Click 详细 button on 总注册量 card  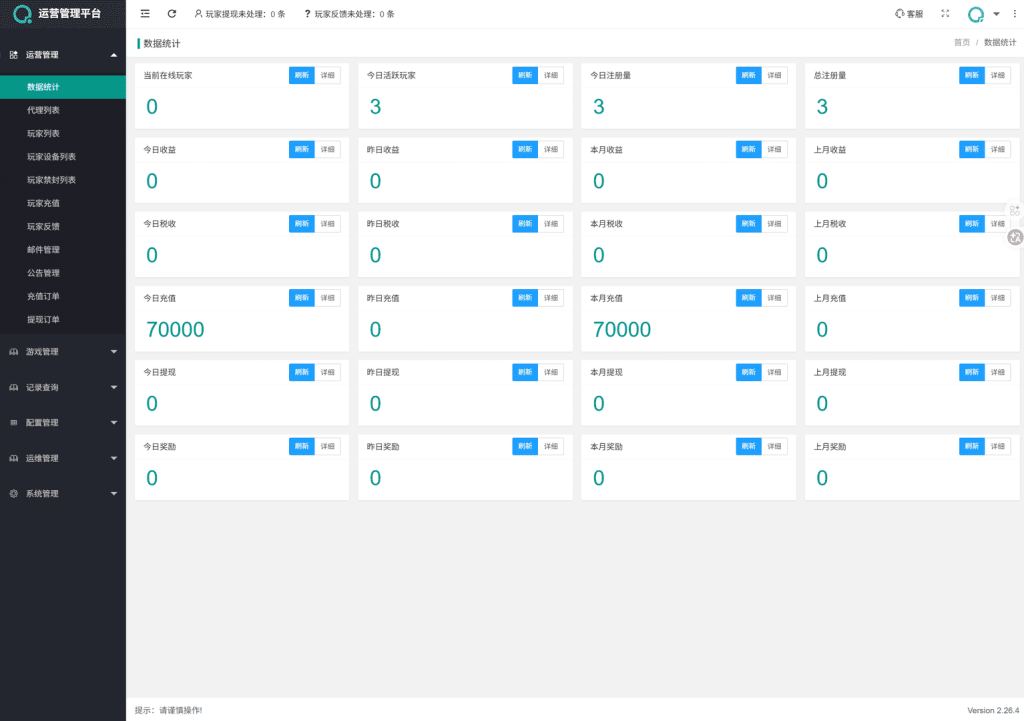(x=997, y=75)
